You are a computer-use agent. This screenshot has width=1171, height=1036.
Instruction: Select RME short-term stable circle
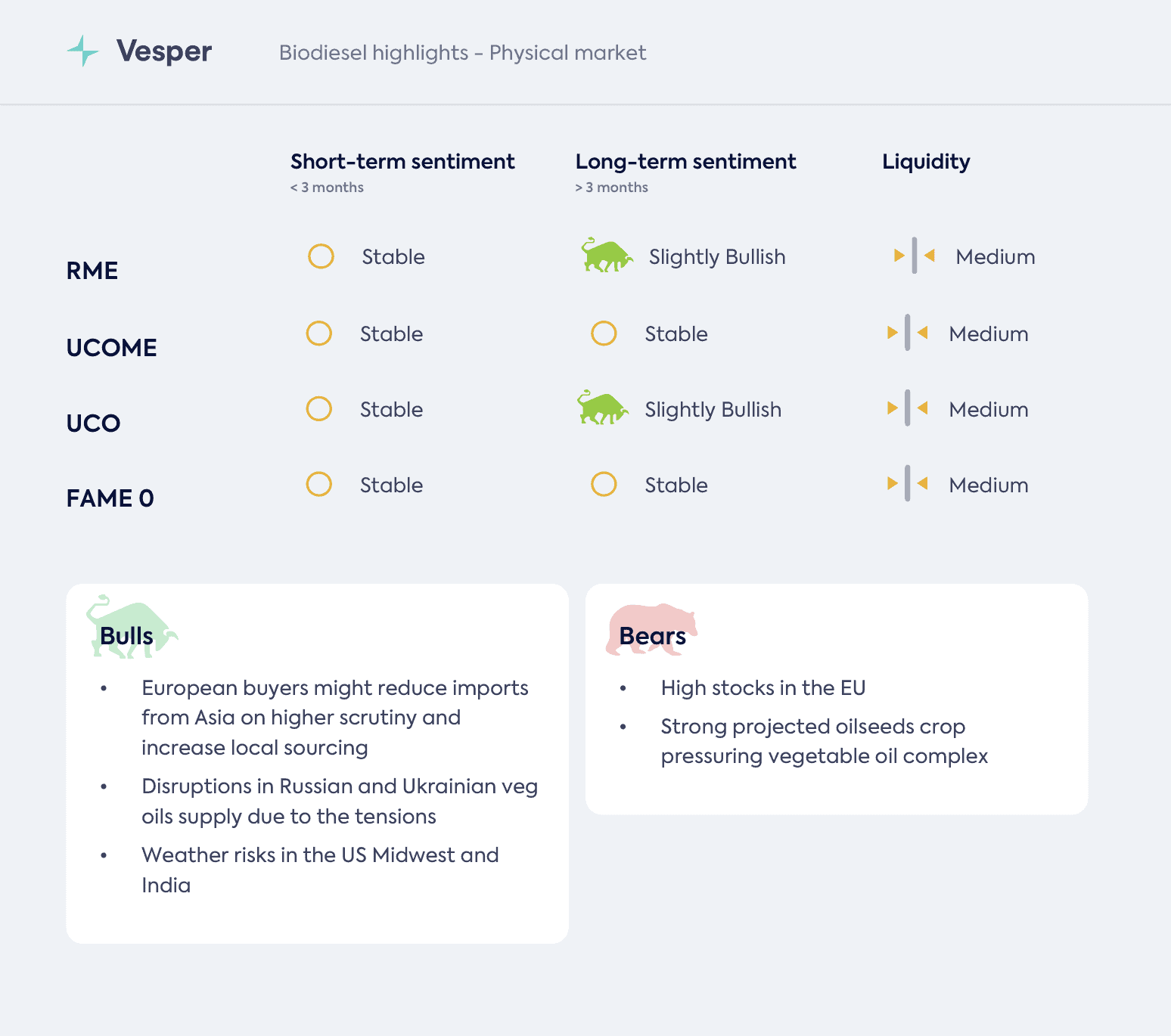pyautogui.click(x=321, y=256)
